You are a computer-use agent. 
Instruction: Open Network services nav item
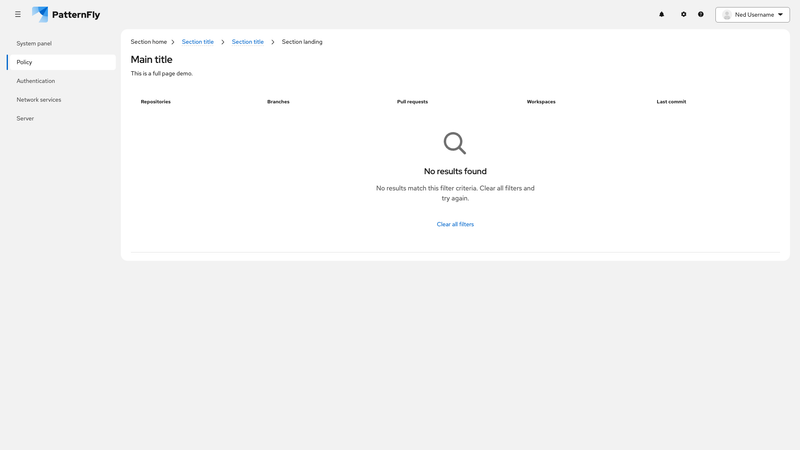pos(61,99)
